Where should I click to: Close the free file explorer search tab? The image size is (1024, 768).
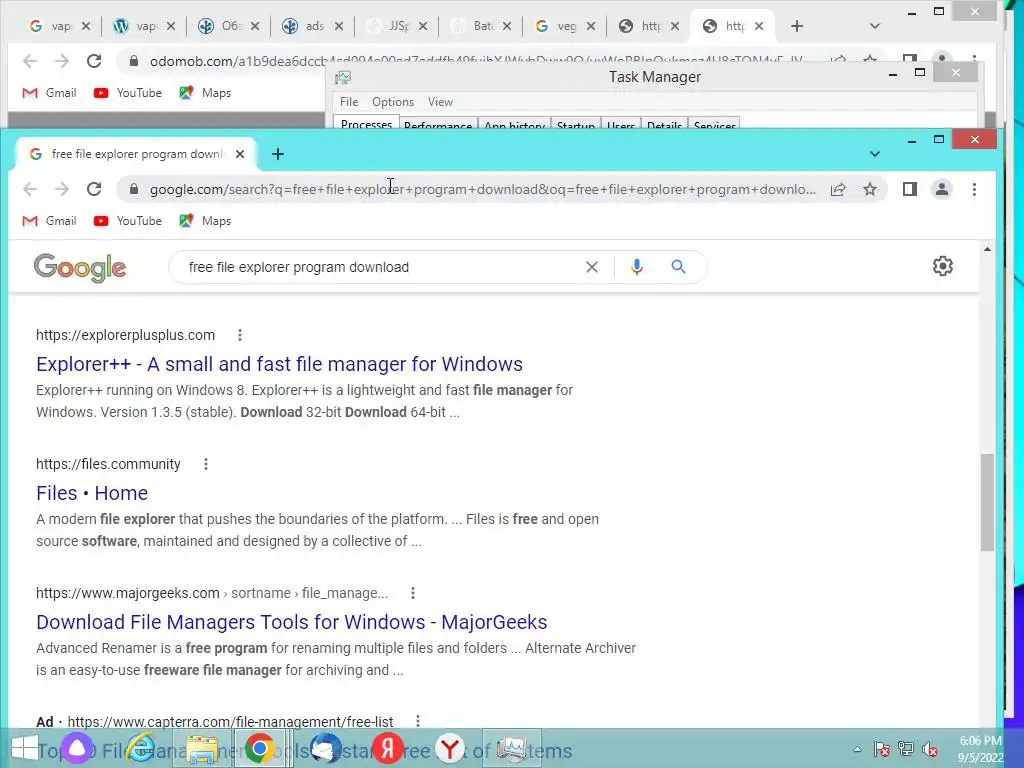[240, 154]
